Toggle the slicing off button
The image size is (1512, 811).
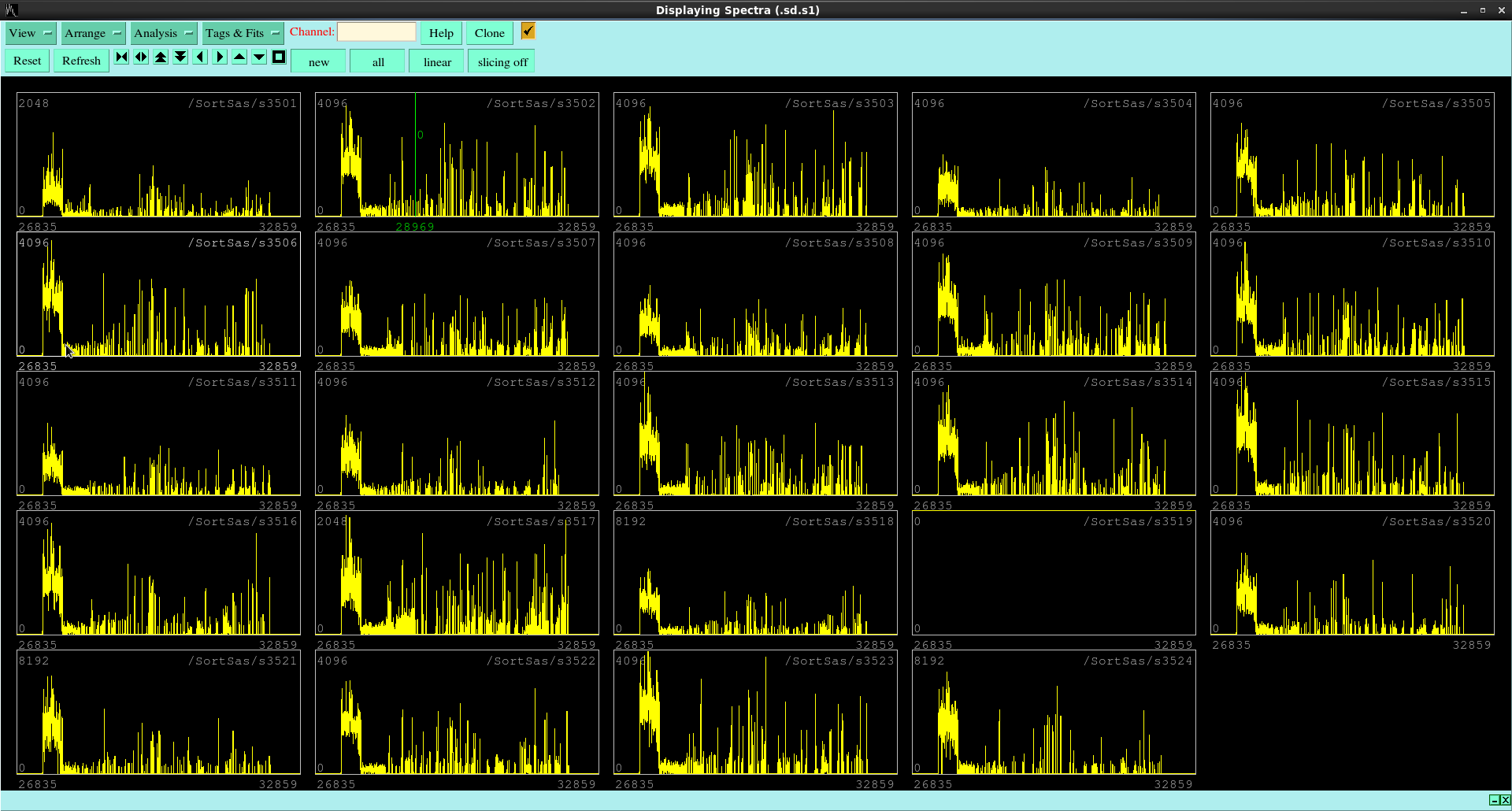tap(502, 61)
